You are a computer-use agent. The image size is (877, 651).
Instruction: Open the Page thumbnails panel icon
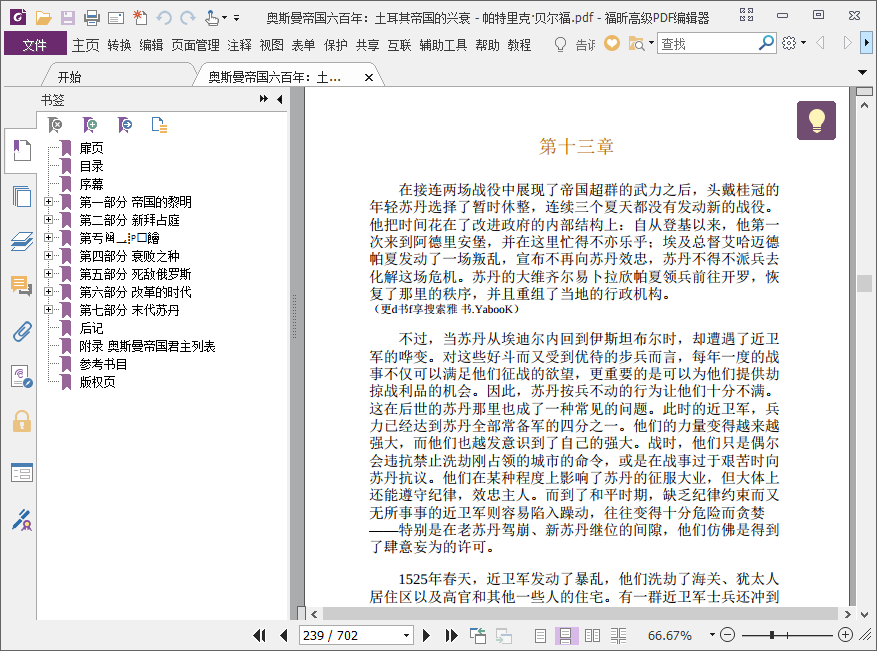pos(21,196)
